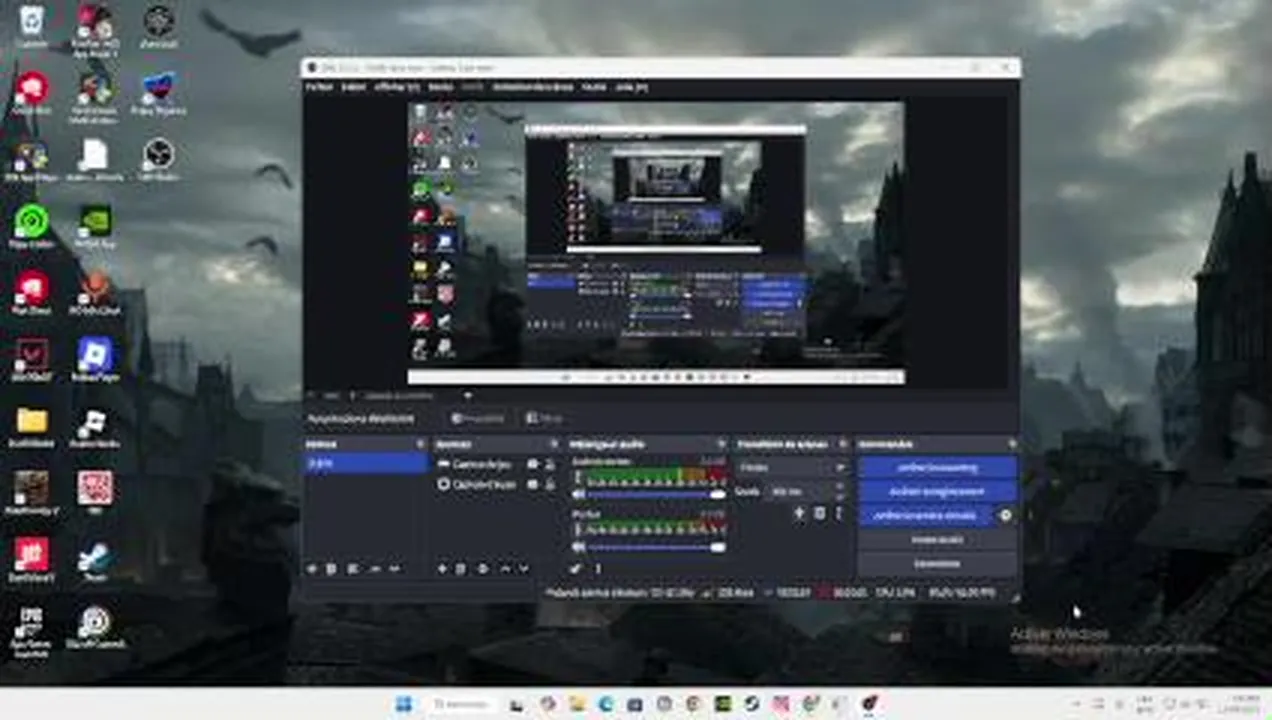Remove selected source with trash icon
Image resolution: width=1272 pixels, height=720 pixels.
click(461, 569)
